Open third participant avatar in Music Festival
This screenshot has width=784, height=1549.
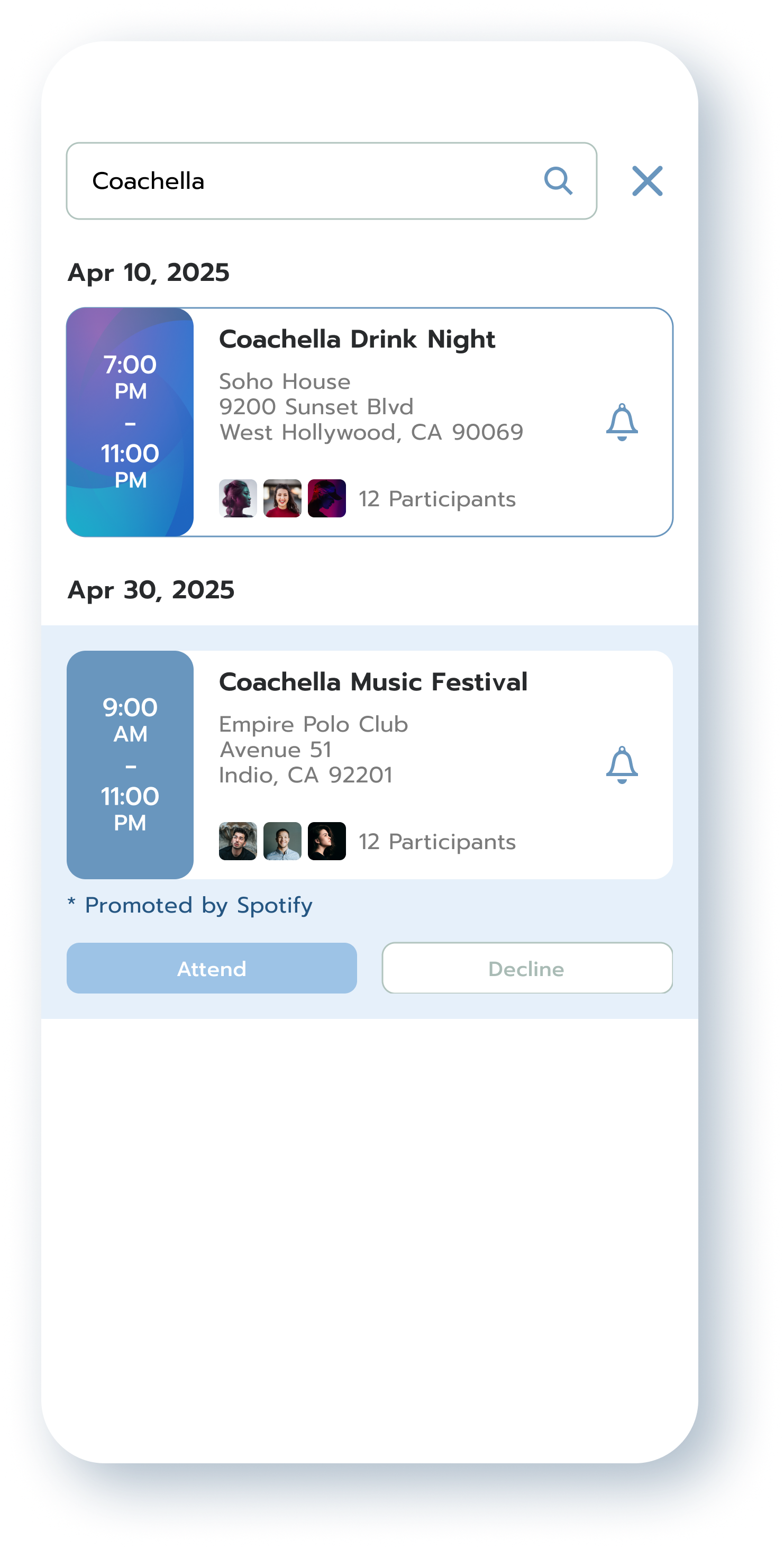(x=327, y=841)
